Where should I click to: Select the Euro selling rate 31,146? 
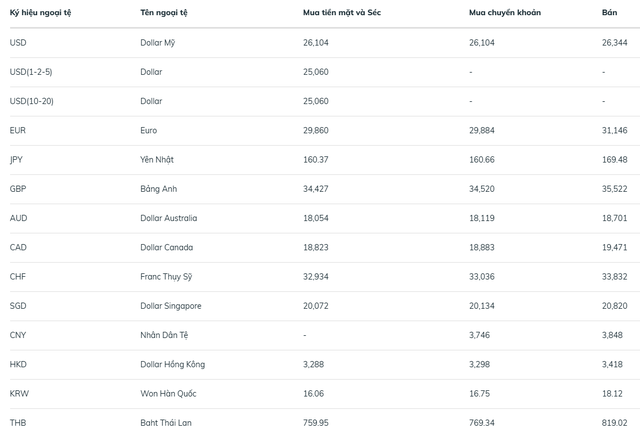[x=615, y=130]
